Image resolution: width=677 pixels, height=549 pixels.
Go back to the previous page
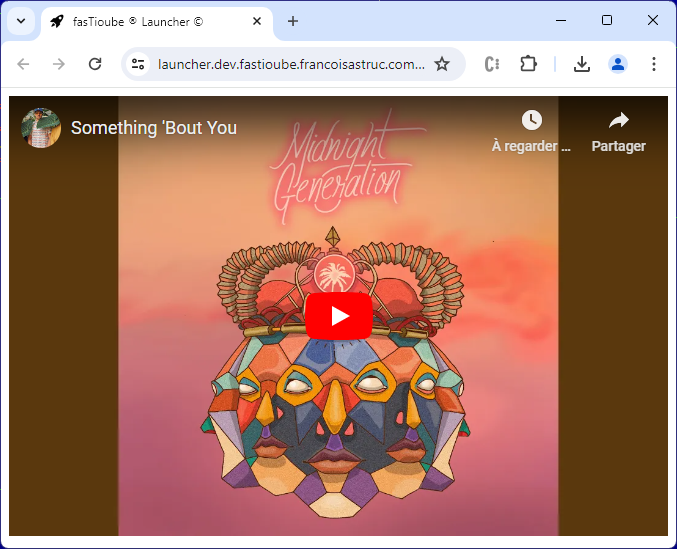tap(23, 64)
